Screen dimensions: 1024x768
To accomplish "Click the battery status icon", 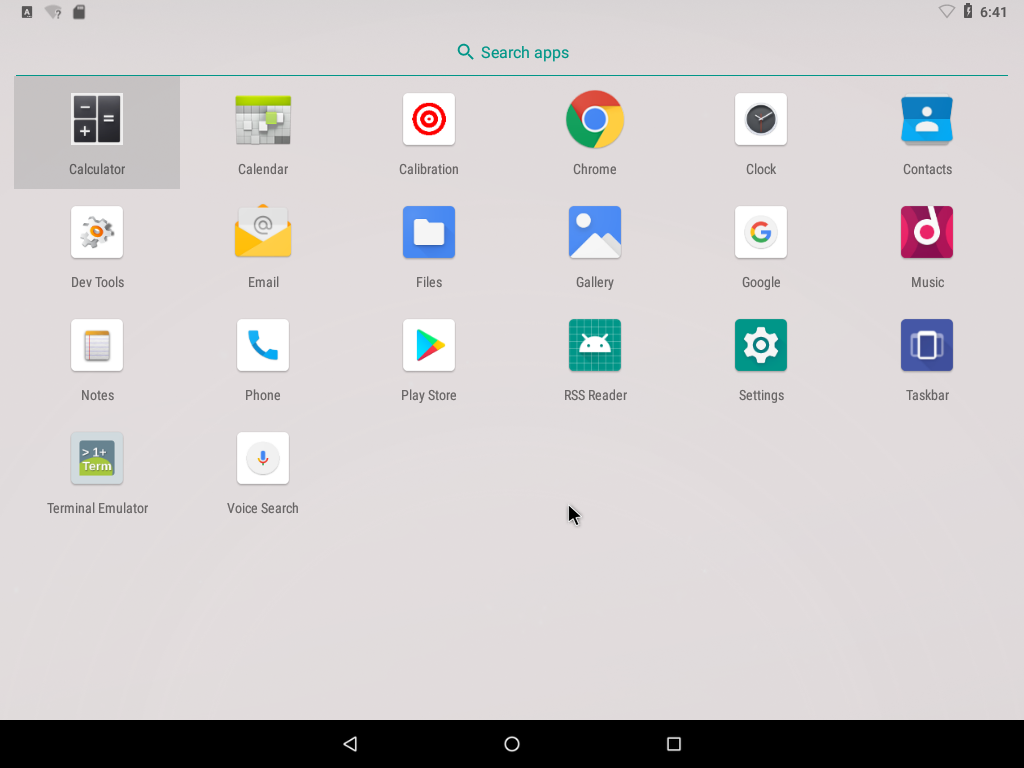I will coord(968,11).
